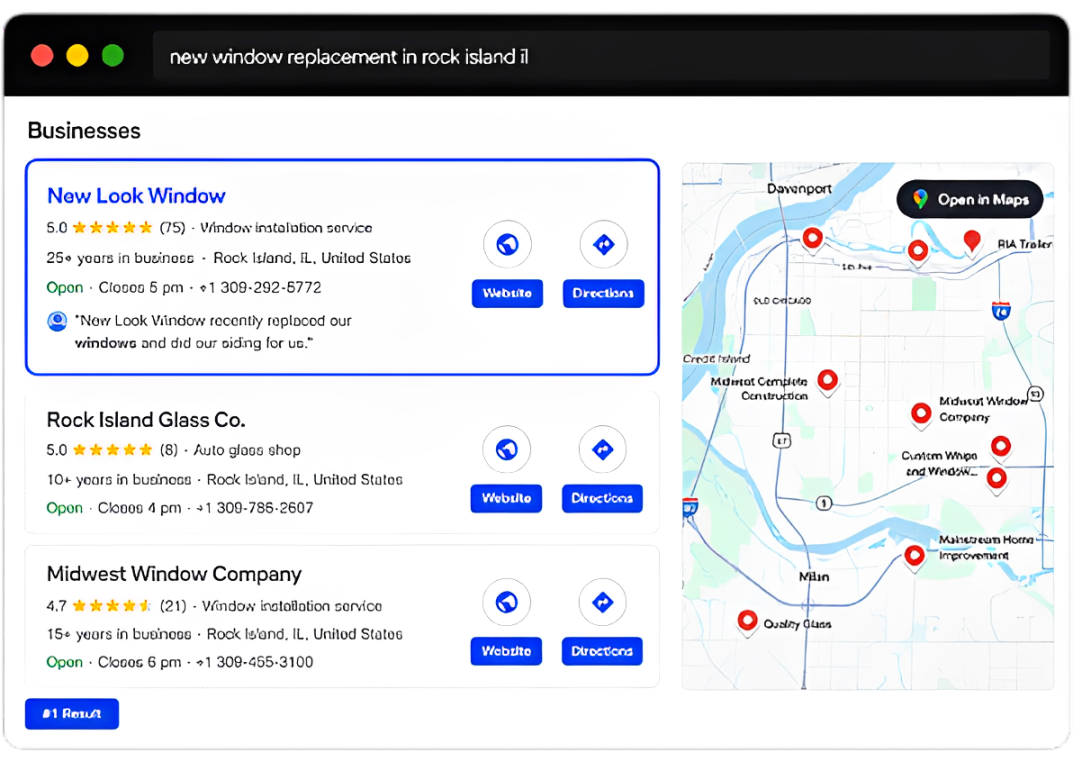Click Midwest Window Company directions arrow icon
1073x762 pixels.
602,603
